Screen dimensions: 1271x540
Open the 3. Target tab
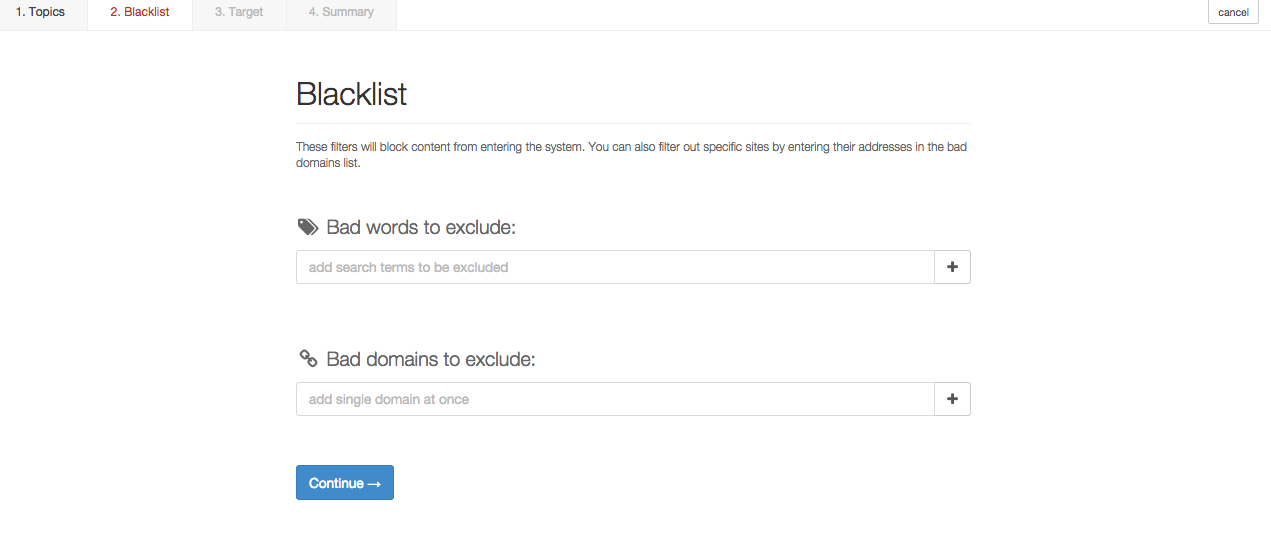(239, 13)
